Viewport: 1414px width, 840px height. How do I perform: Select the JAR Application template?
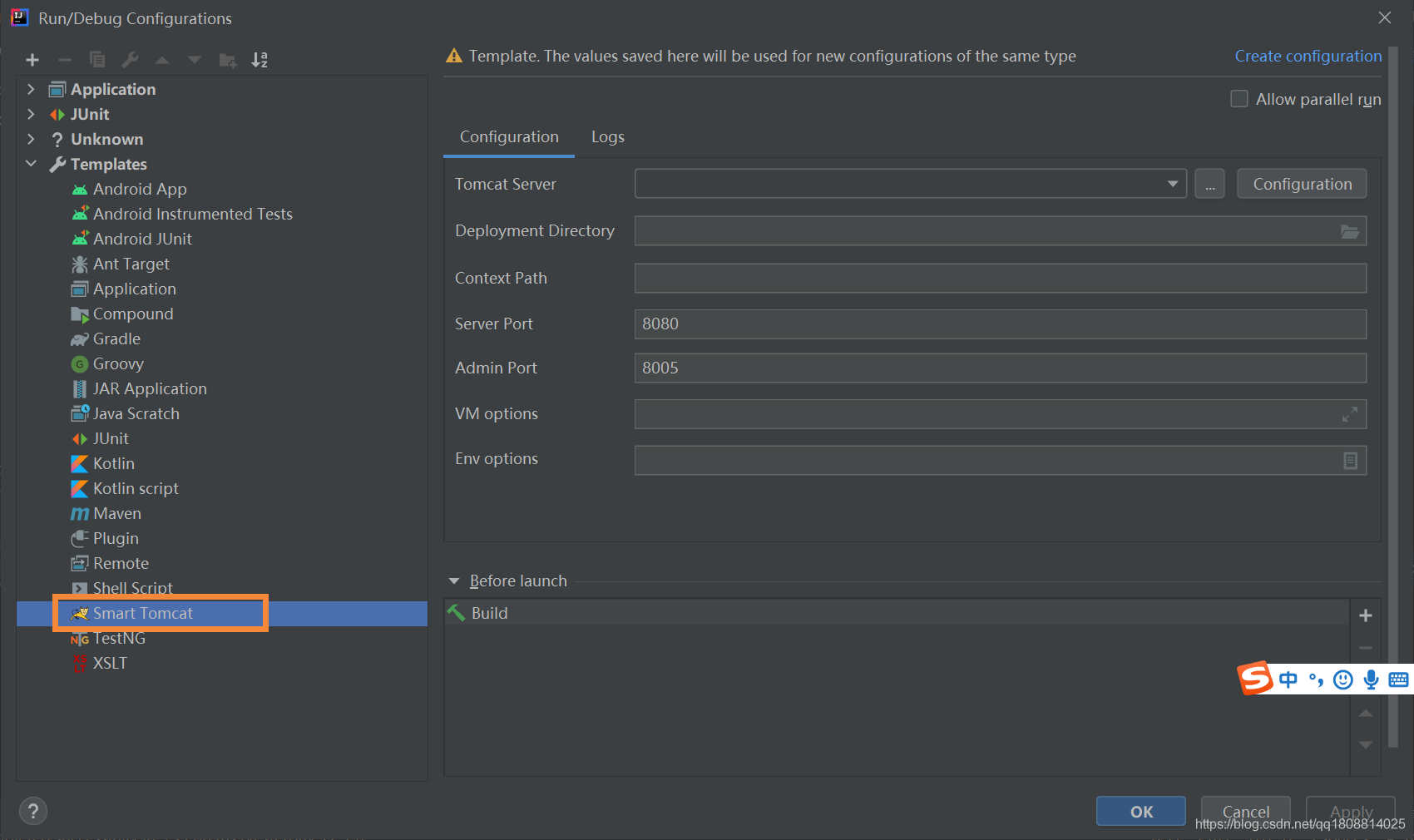[150, 389]
